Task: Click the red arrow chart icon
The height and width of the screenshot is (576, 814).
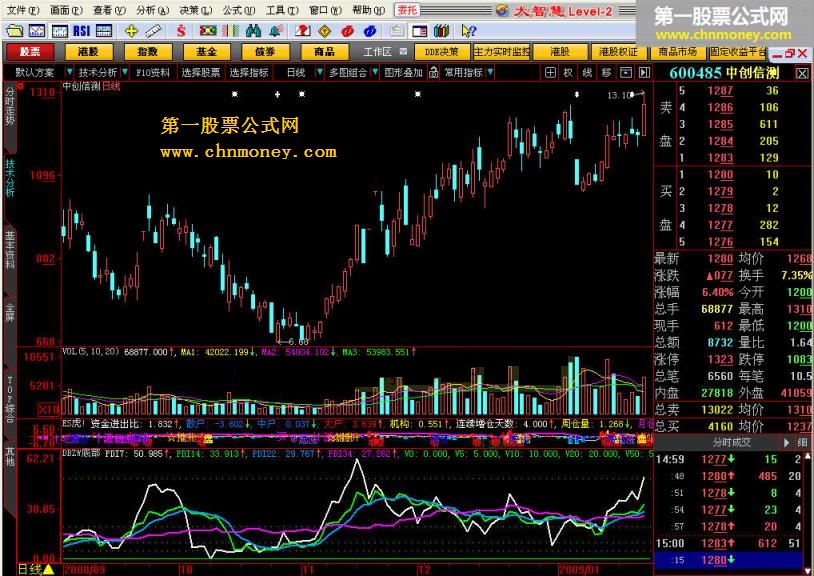Action: coord(302,31)
